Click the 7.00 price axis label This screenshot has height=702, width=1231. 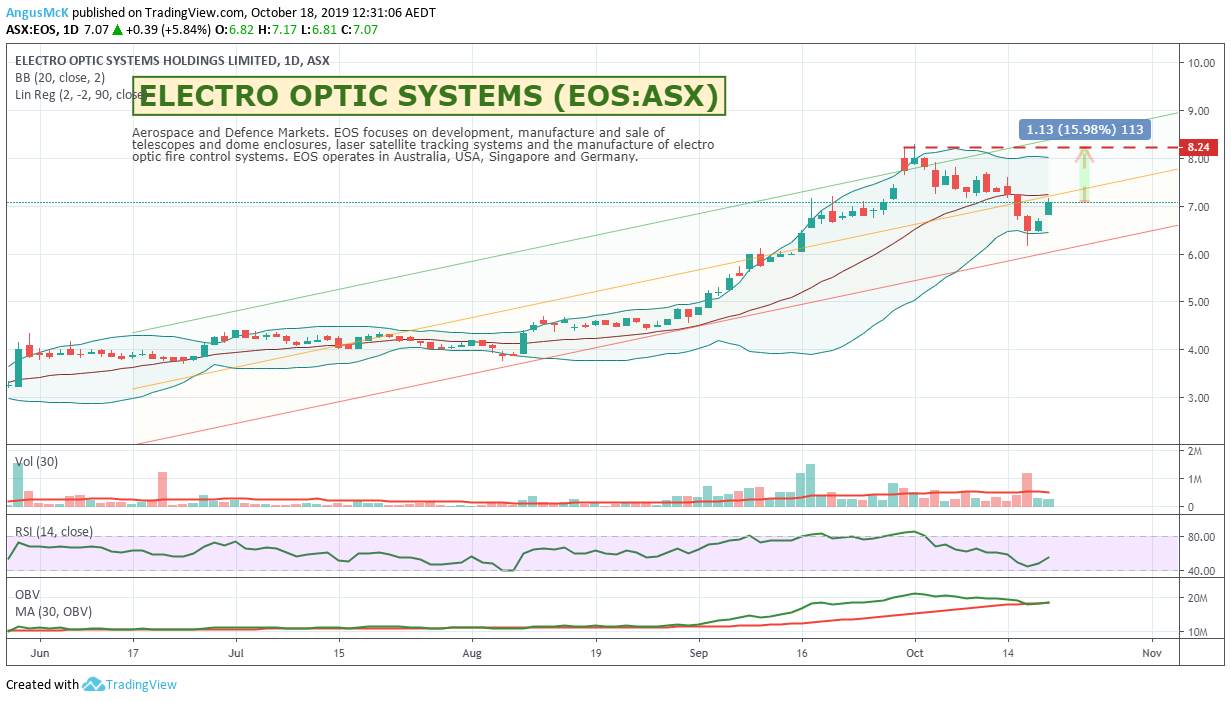1200,207
